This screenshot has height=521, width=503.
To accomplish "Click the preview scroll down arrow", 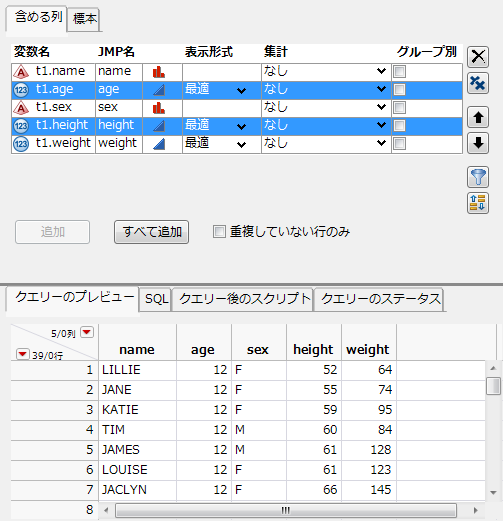I will click(493, 492).
